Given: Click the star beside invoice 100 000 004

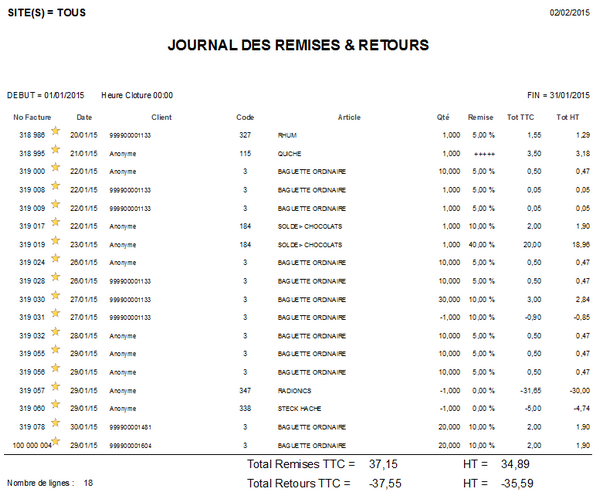Looking at the screenshot, I should (x=56, y=444).
